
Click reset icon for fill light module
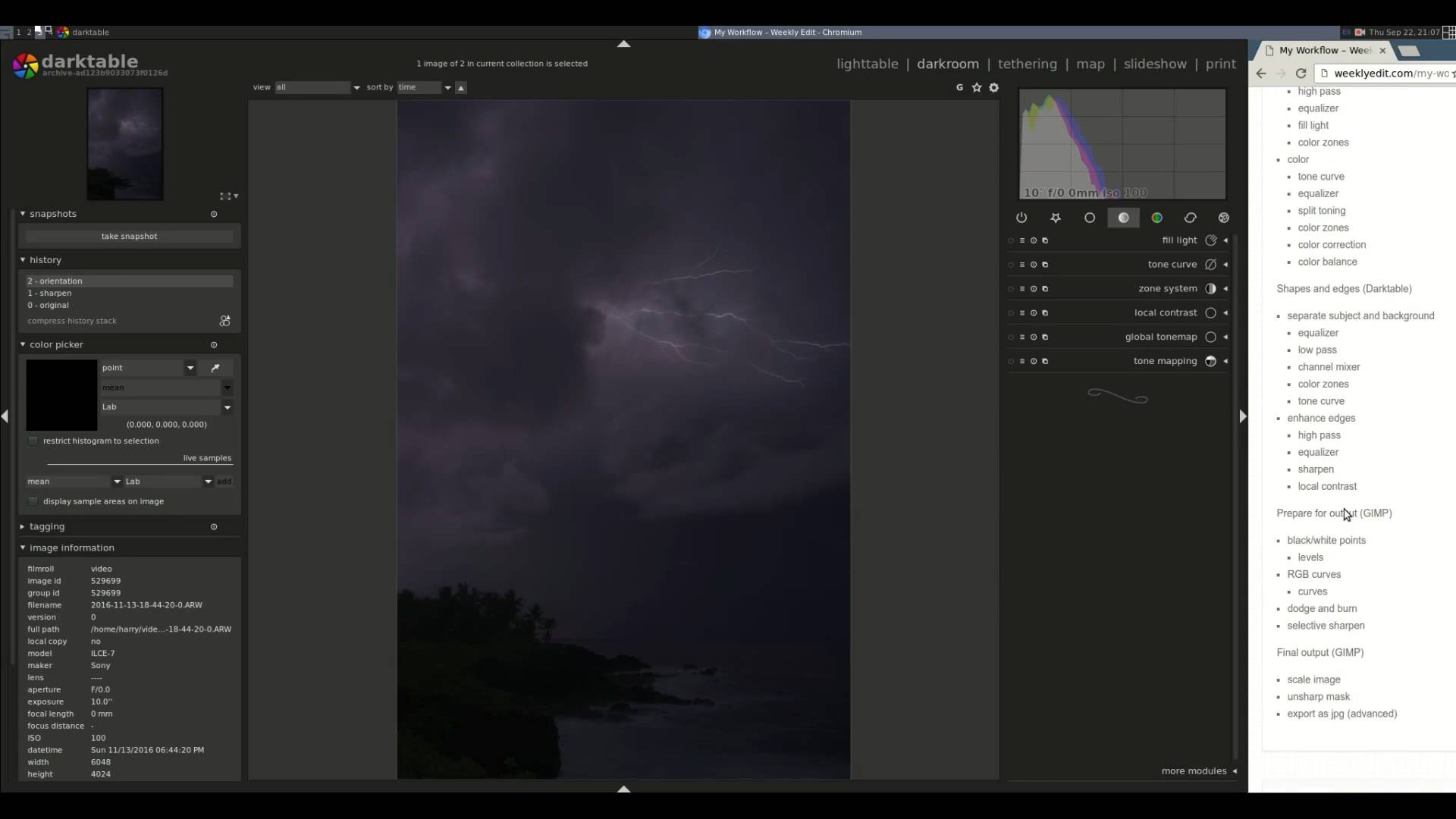pos(1034,240)
